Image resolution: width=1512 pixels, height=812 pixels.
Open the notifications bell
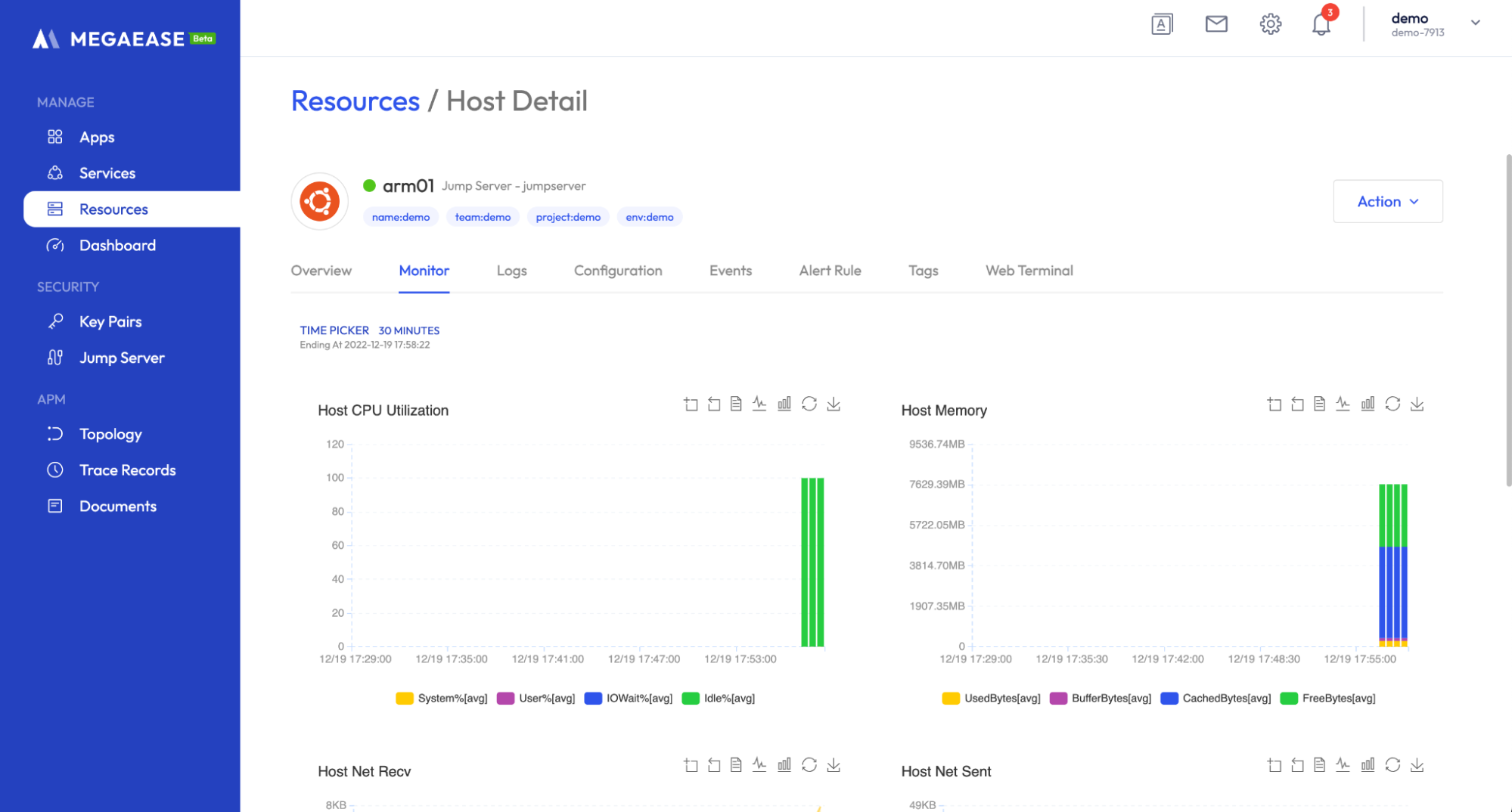pyautogui.click(x=1321, y=24)
